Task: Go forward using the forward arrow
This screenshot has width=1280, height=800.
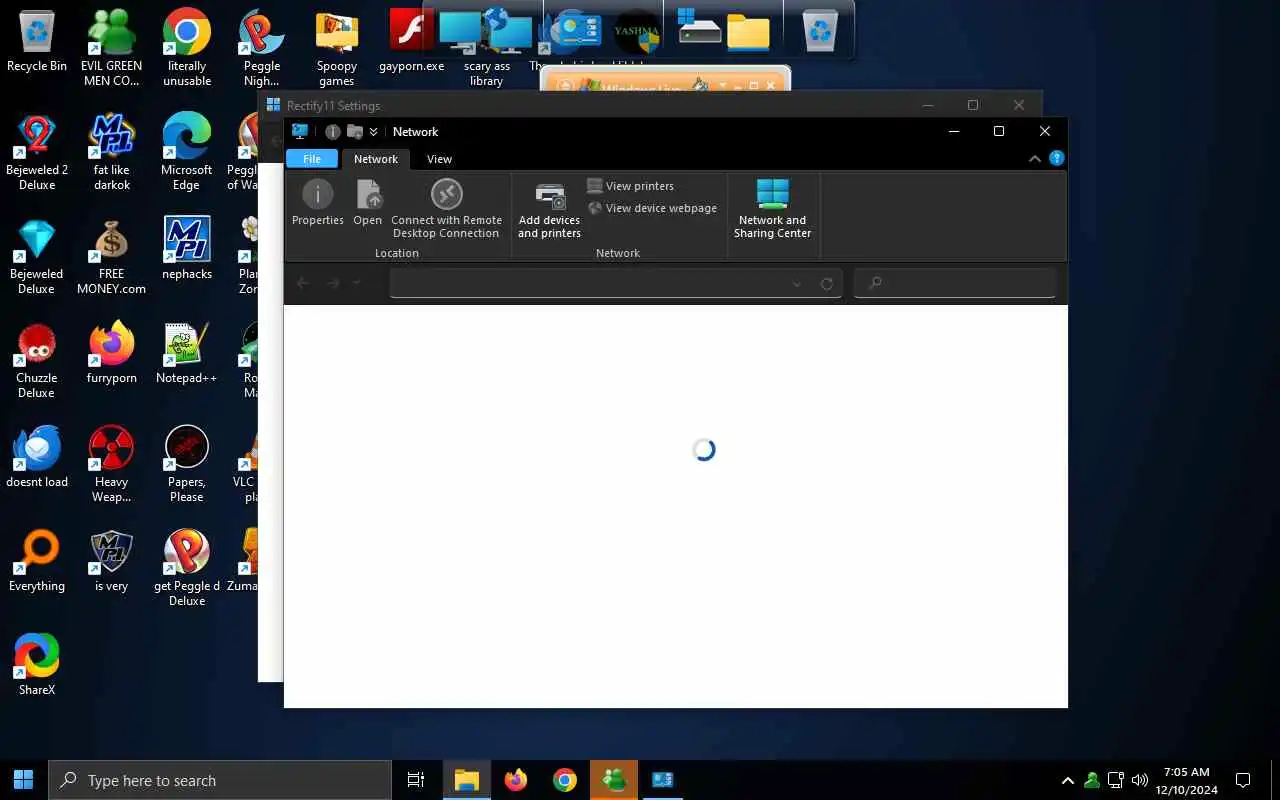Action: point(334,283)
